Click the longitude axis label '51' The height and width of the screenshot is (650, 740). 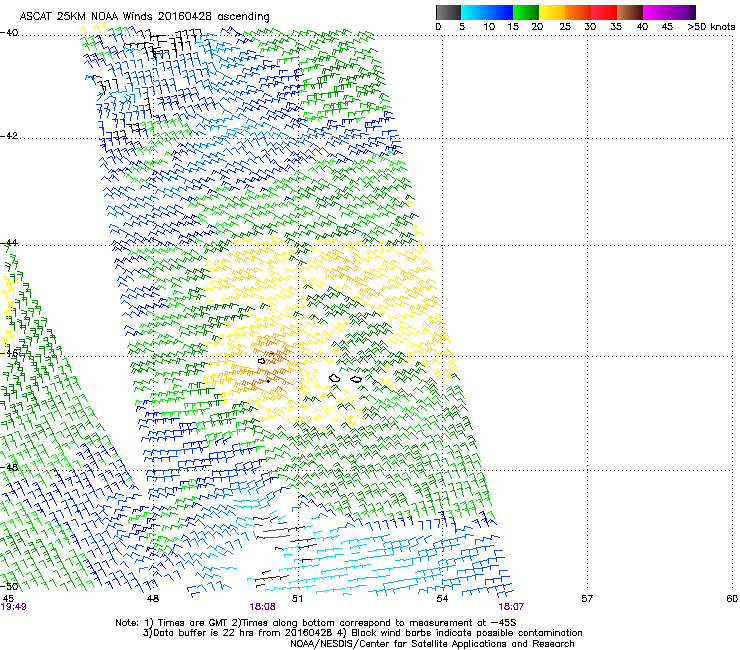[297, 599]
